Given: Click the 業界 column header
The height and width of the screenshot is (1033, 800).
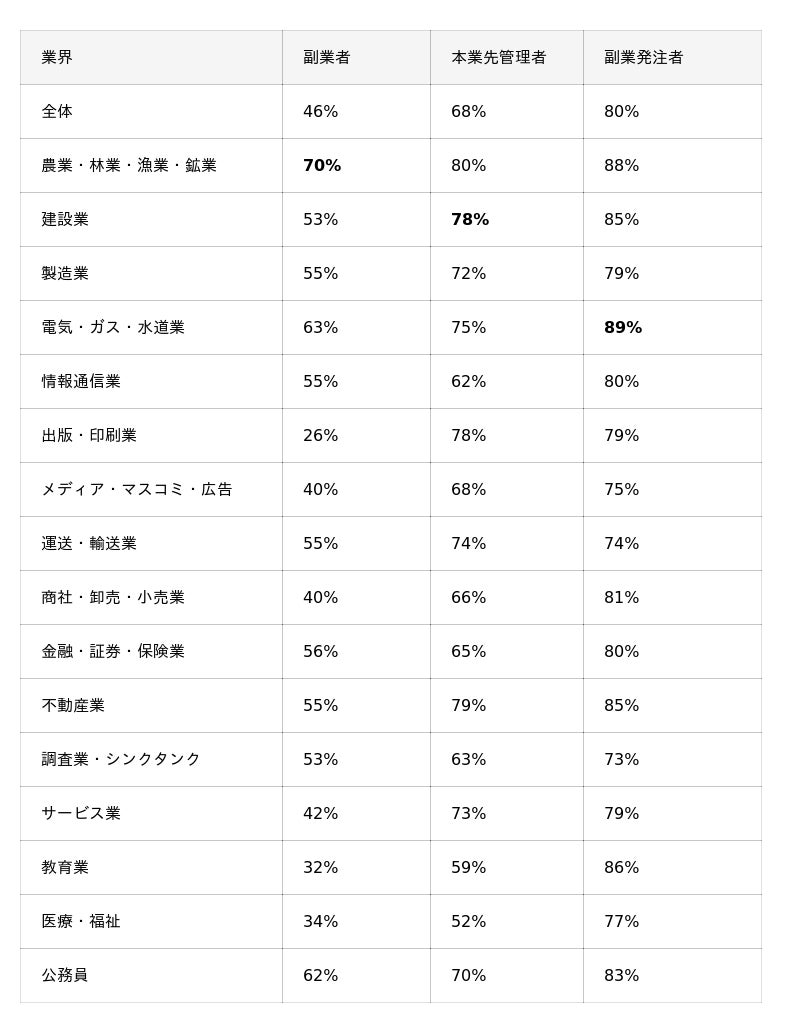Looking at the screenshot, I should tap(57, 58).
